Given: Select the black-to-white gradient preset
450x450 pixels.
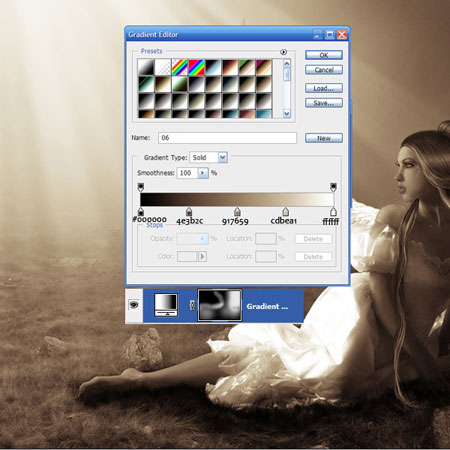Looking at the screenshot, I should pyautogui.click(x=146, y=67).
